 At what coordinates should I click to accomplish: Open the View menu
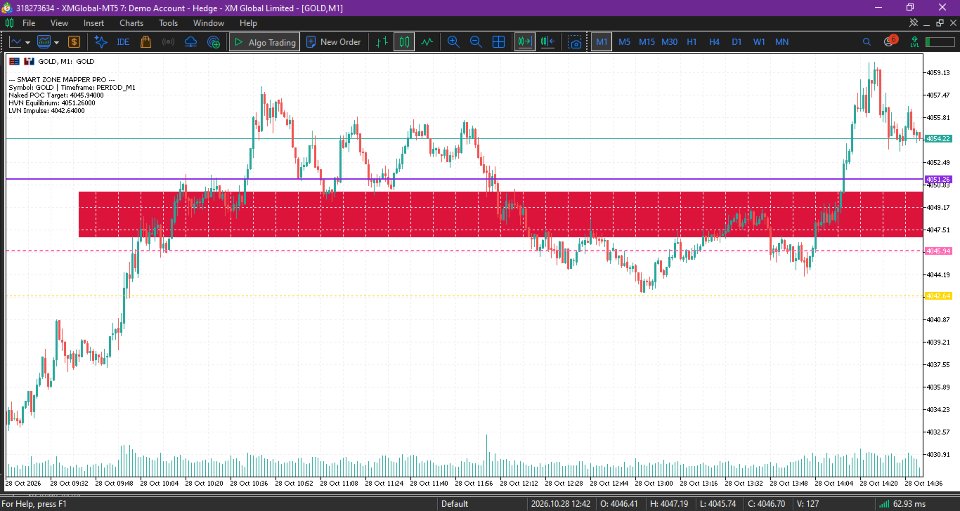coord(59,23)
